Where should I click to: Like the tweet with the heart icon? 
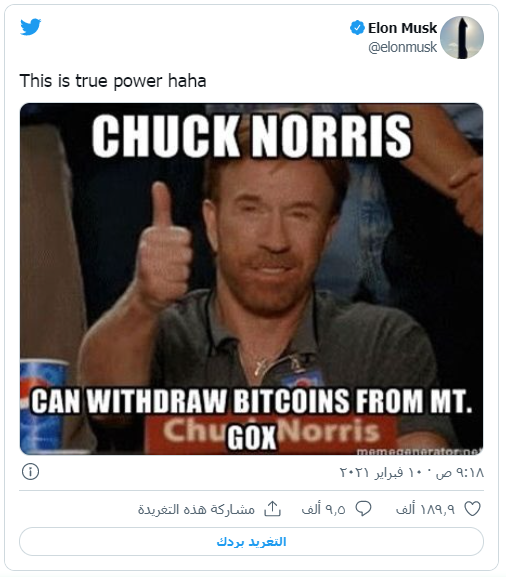pyautogui.click(x=473, y=509)
